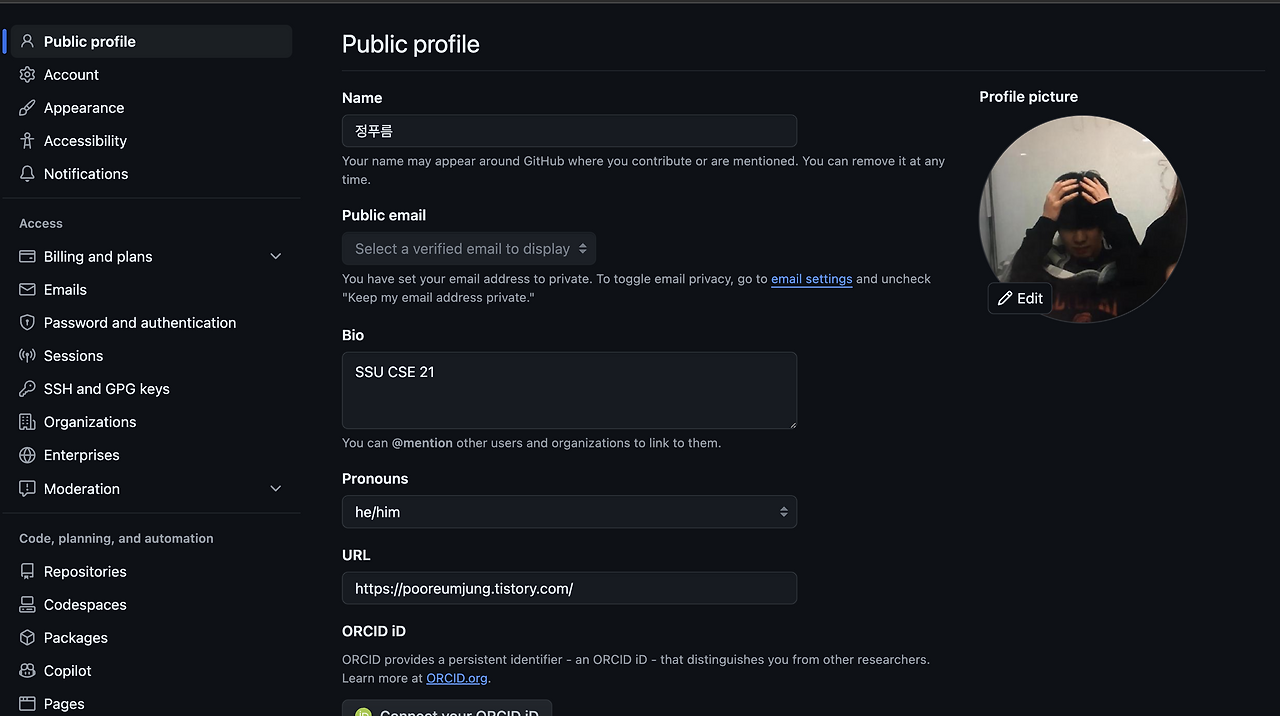The image size is (1280, 716).
Task: Click Edit on the profile picture
Action: [x=1020, y=298]
